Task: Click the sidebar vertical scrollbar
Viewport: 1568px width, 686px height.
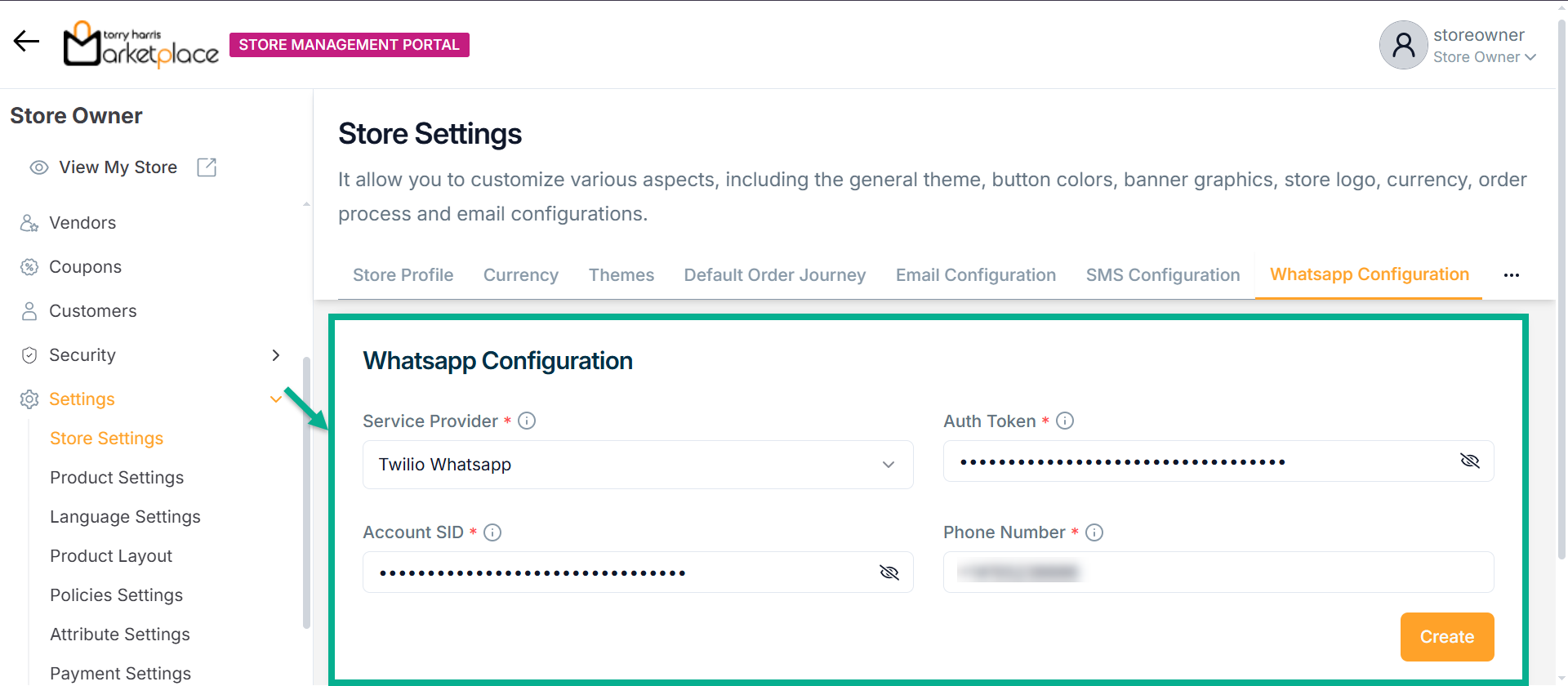Action: tap(306, 490)
